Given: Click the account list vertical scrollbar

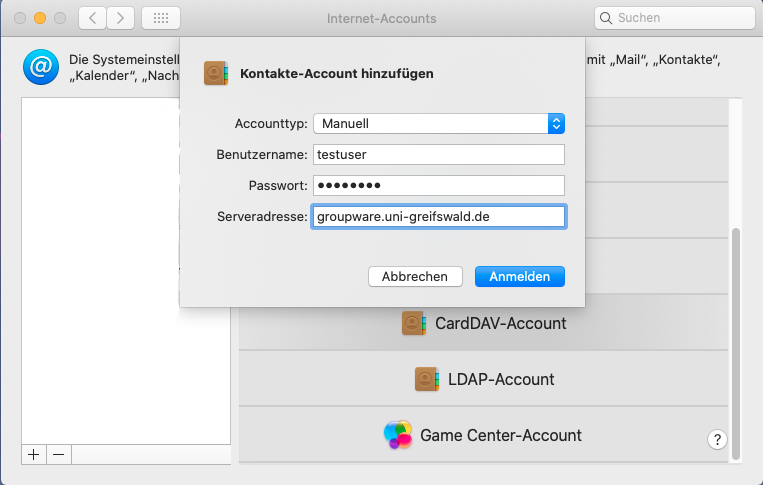Looking at the screenshot, I should (737, 340).
